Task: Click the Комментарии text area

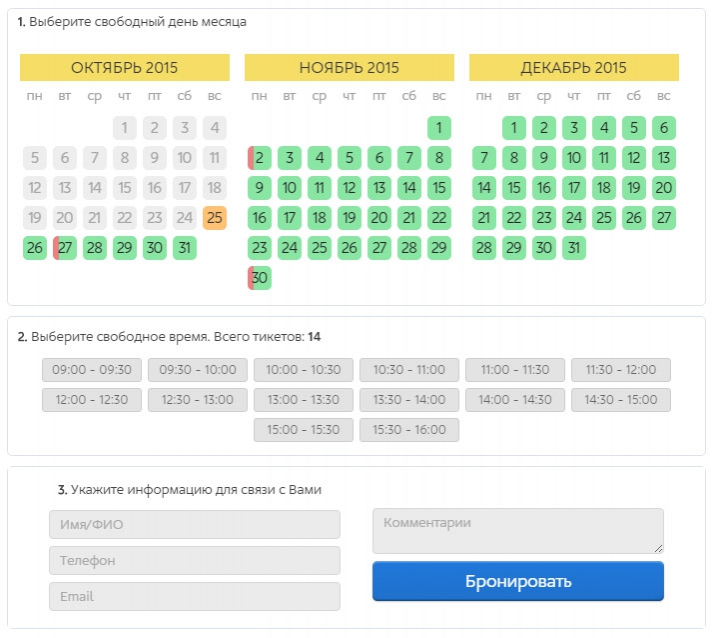Action: click(518, 531)
